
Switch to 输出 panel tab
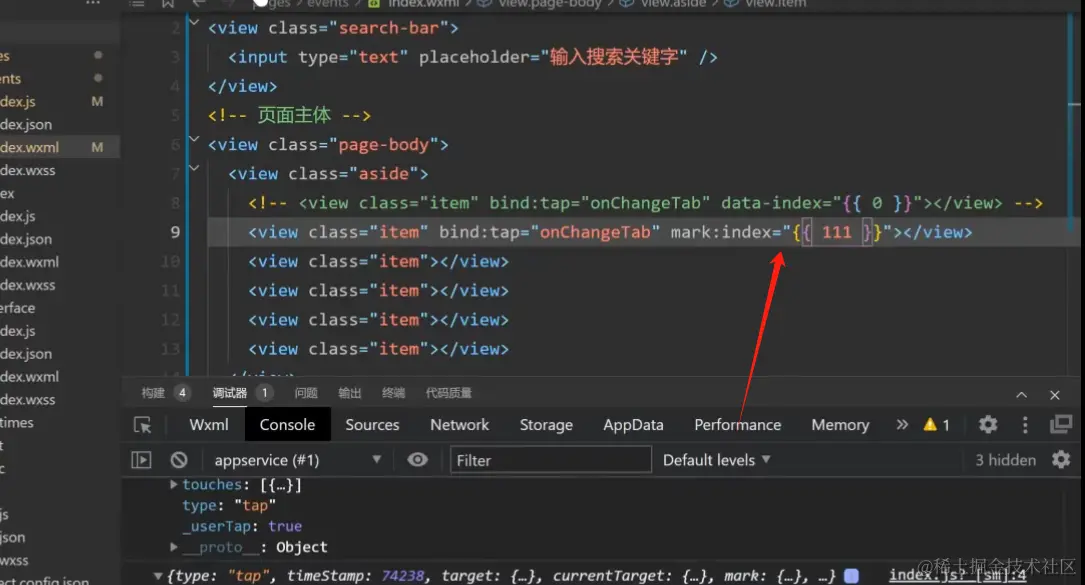(x=349, y=393)
